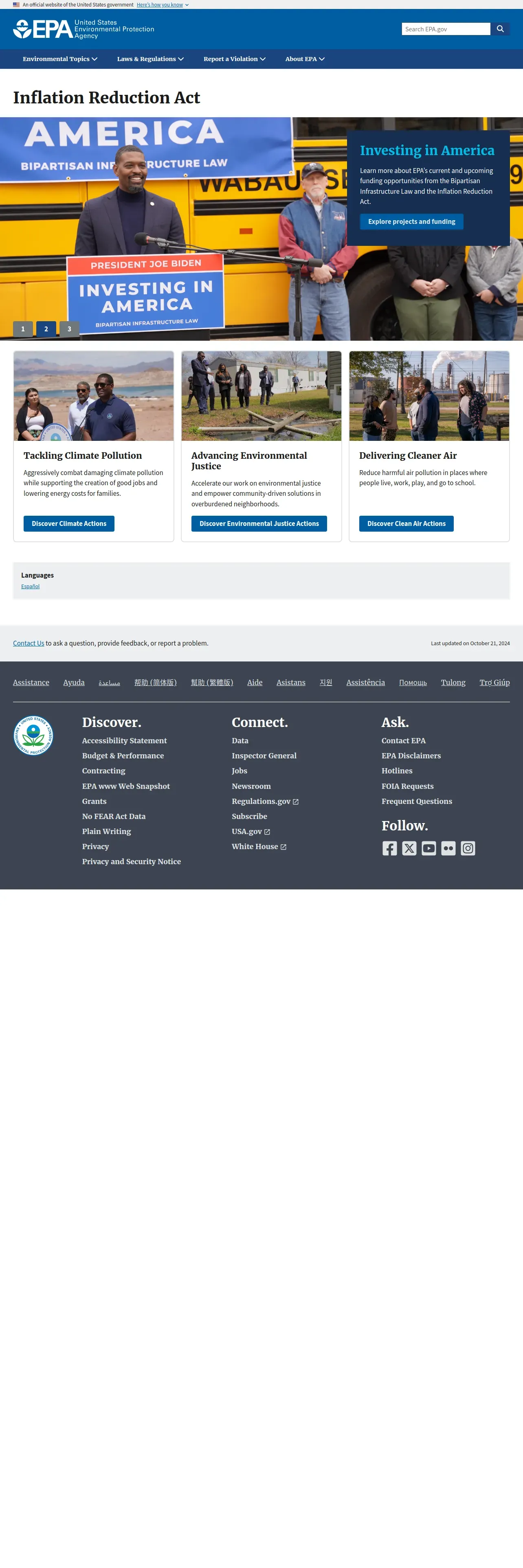Screen dimensions: 523x1568
Task: Click the EPA seal in the footer
Action: tap(33, 735)
